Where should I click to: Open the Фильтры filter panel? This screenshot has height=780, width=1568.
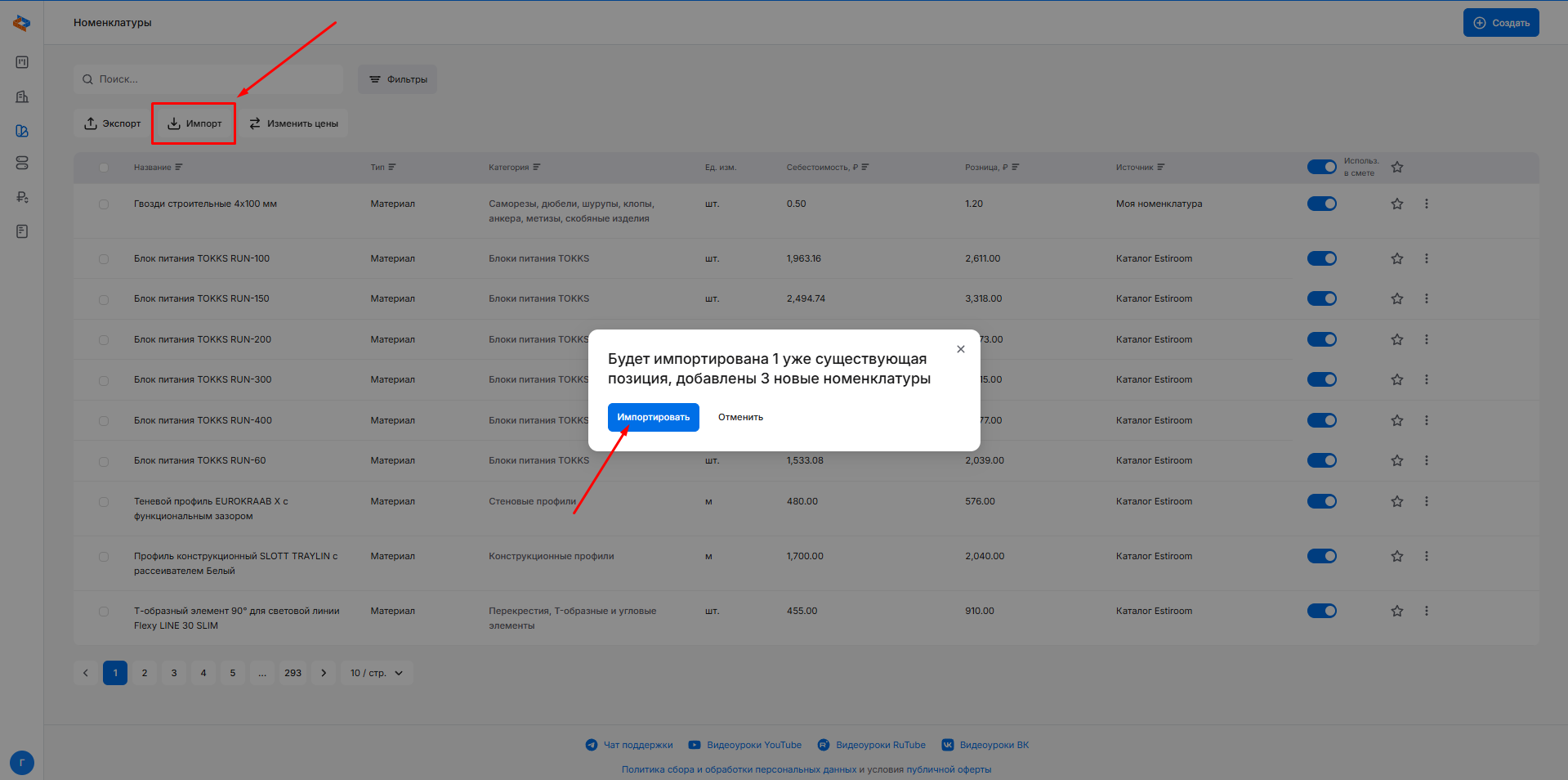(x=397, y=79)
